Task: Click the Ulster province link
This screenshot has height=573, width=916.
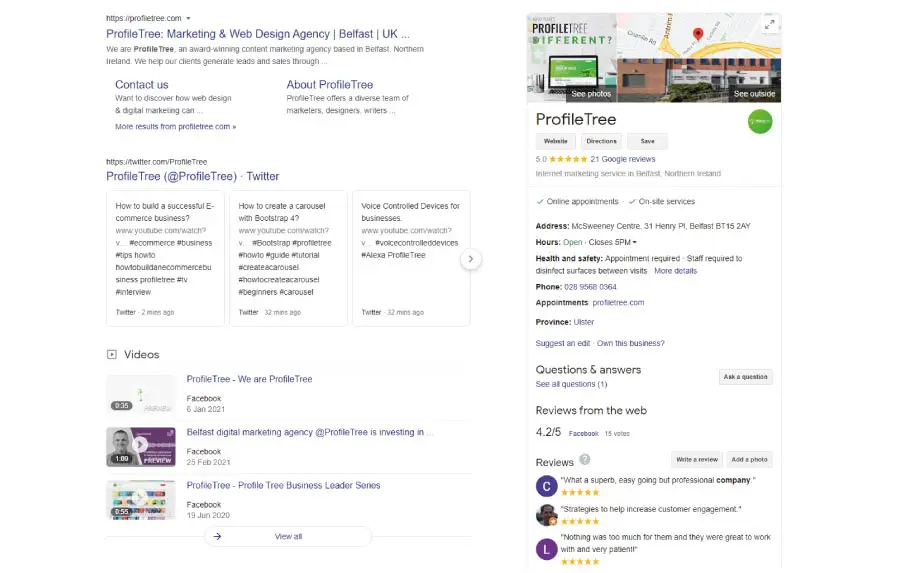Action: [584, 322]
